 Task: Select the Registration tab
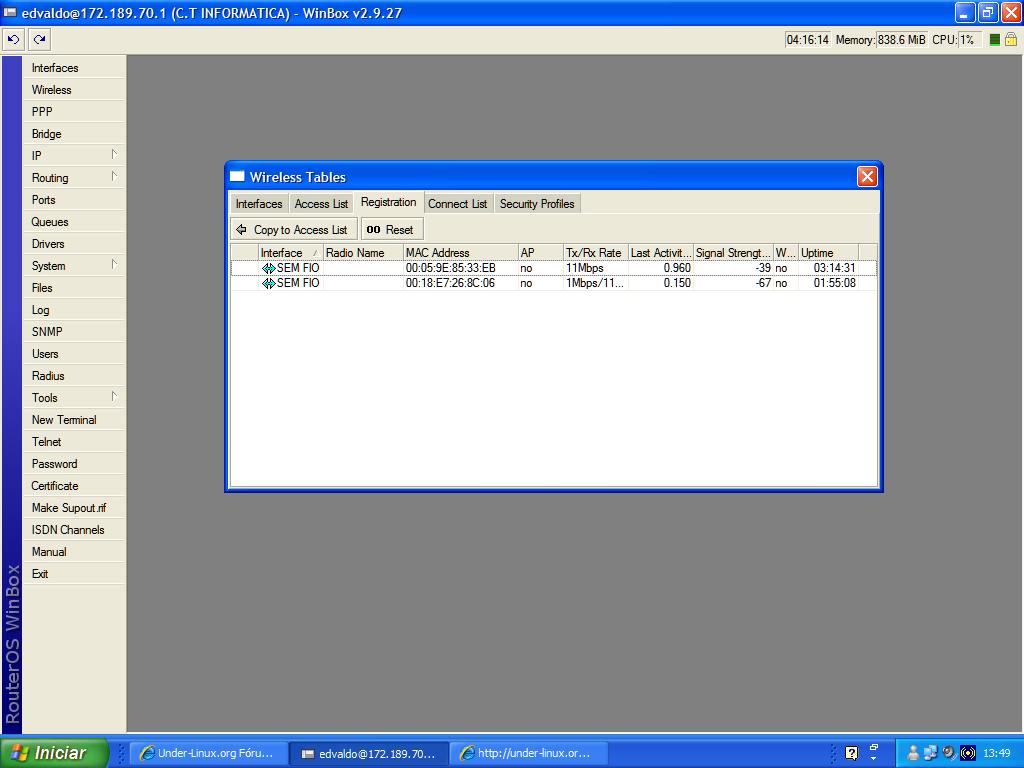point(389,202)
